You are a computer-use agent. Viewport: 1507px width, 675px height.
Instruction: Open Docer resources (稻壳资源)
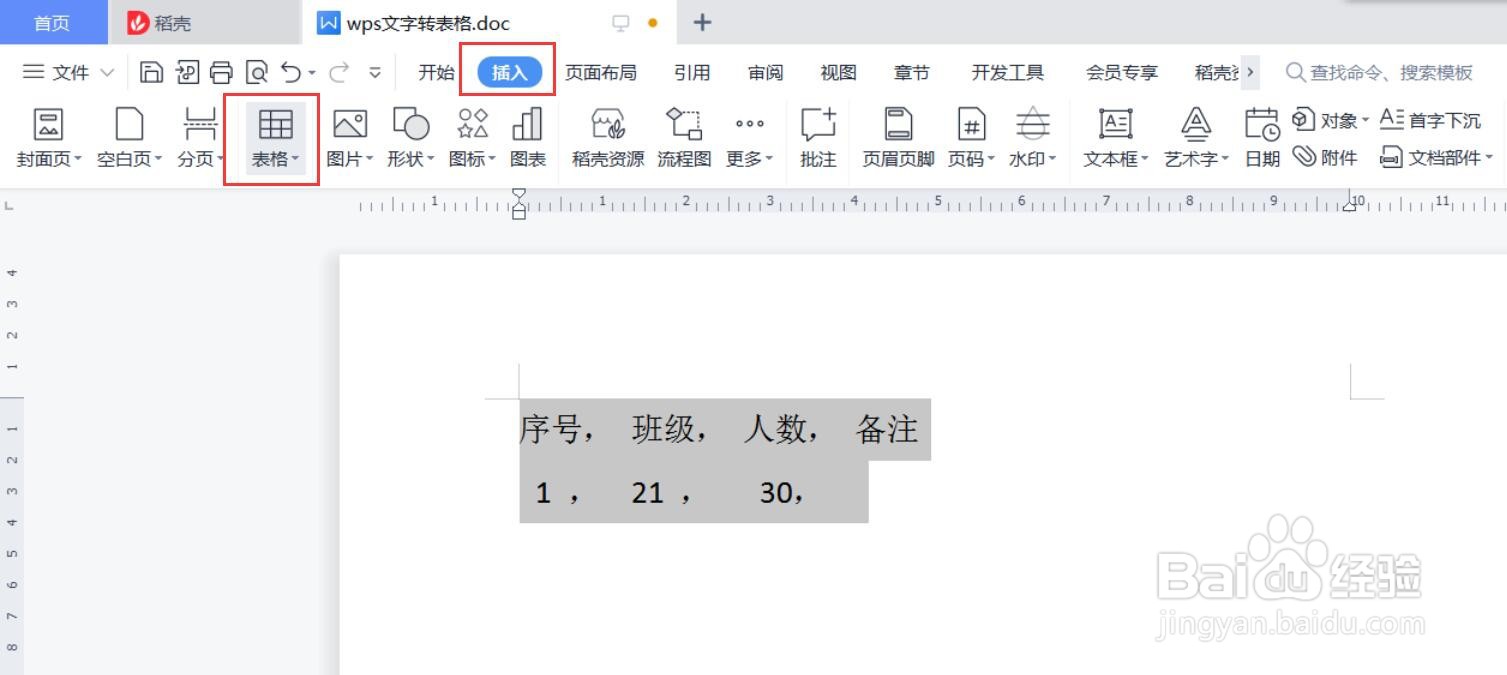608,137
